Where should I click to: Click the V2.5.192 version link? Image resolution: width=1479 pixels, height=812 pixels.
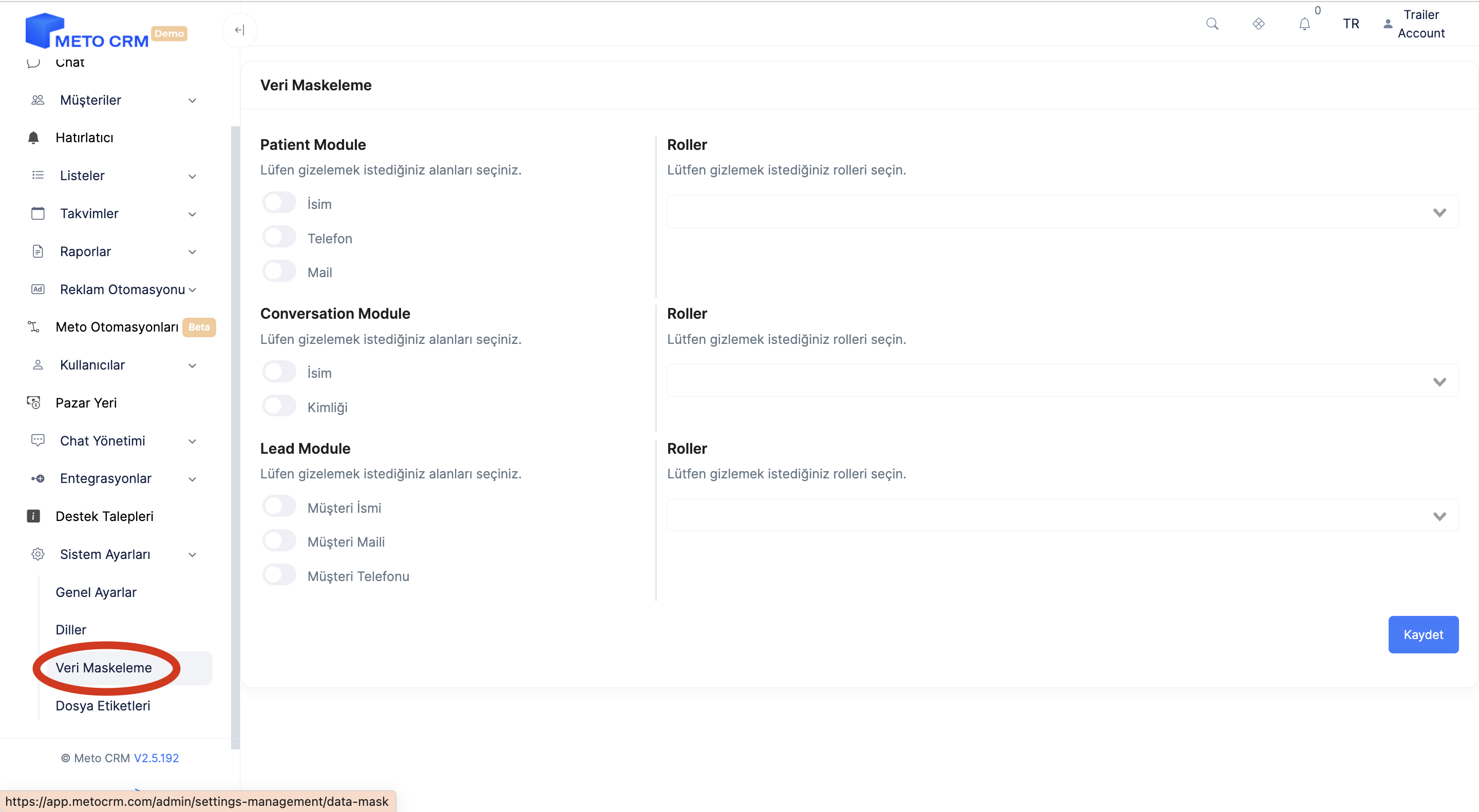point(156,758)
